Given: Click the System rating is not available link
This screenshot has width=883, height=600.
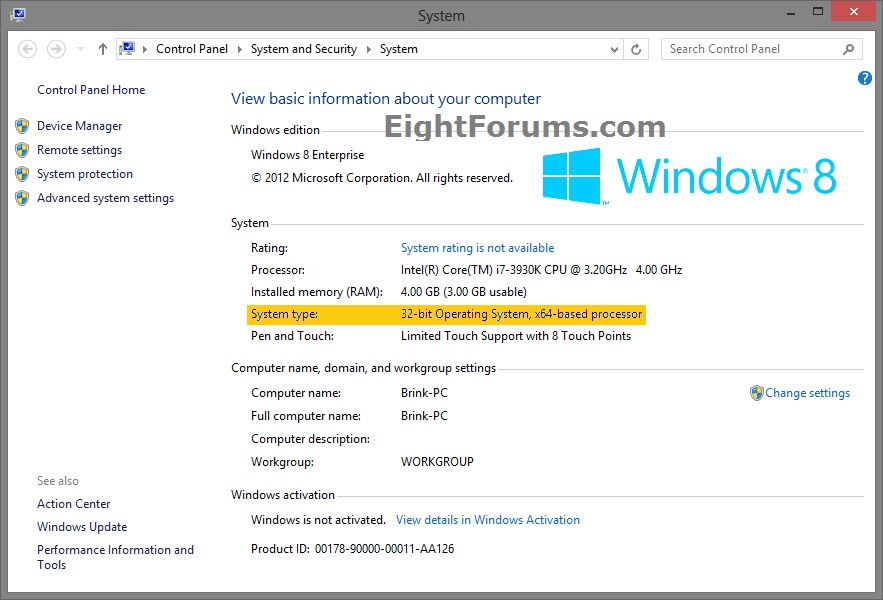Looking at the screenshot, I should [x=477, y=247].
